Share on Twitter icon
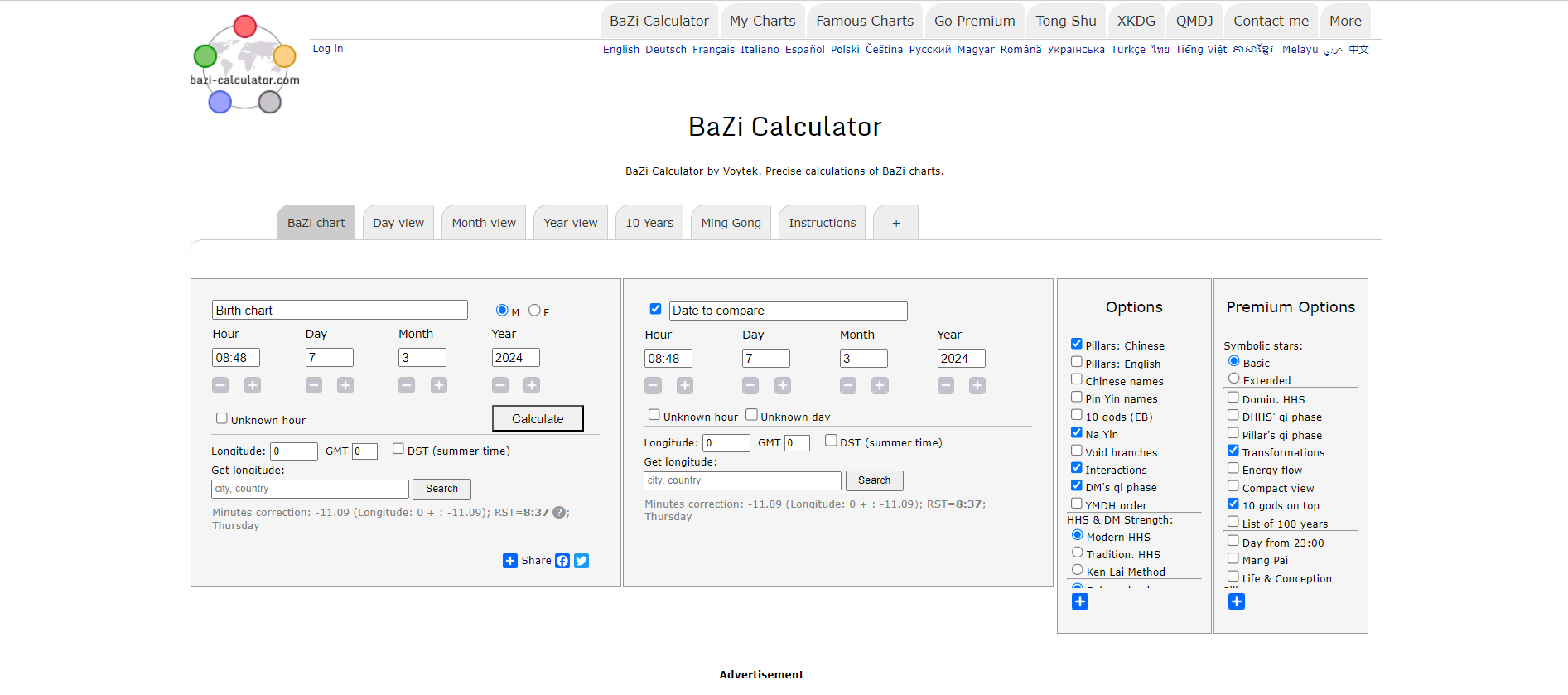 click(x=581, y=561)
